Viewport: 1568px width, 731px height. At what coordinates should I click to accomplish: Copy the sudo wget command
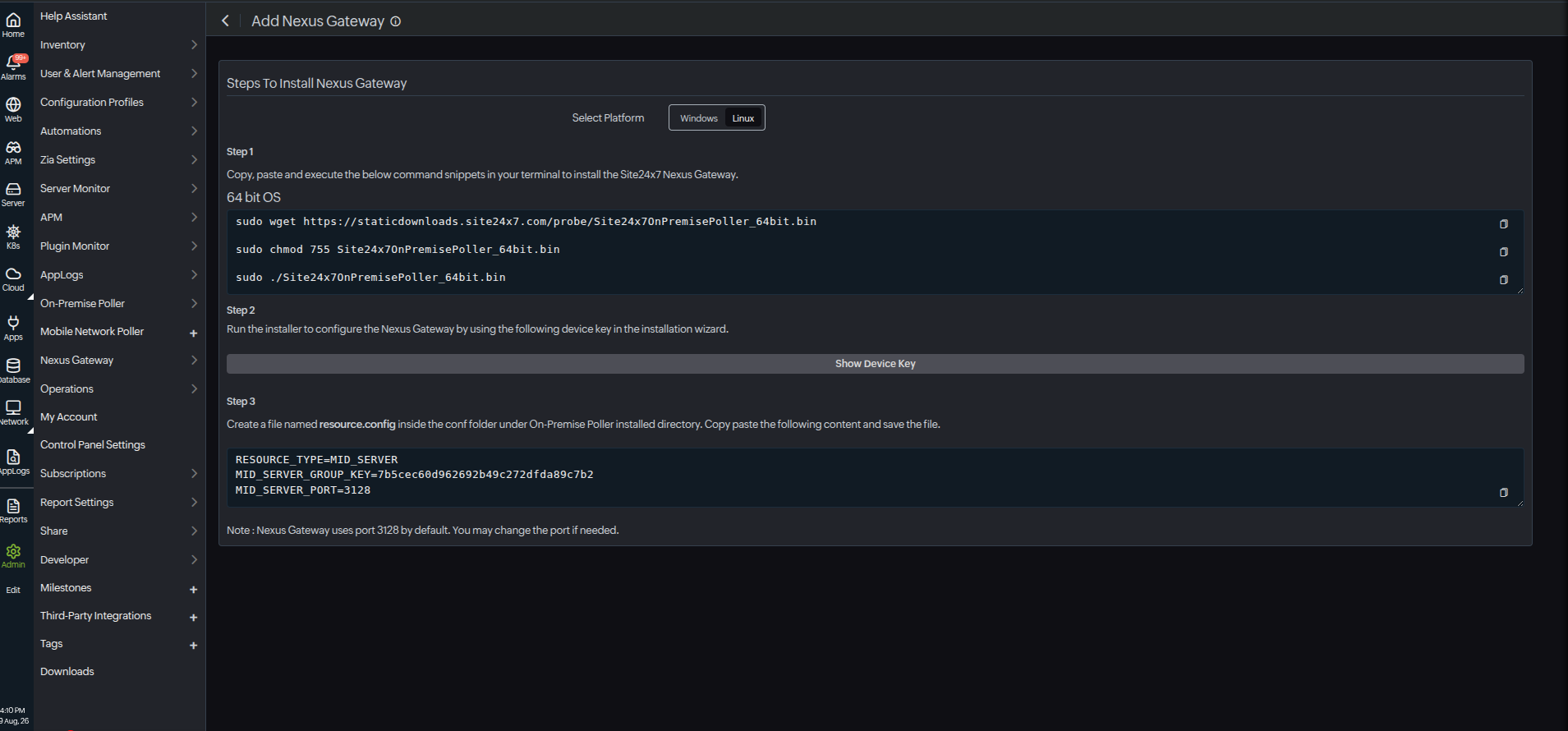[1504, 223]
